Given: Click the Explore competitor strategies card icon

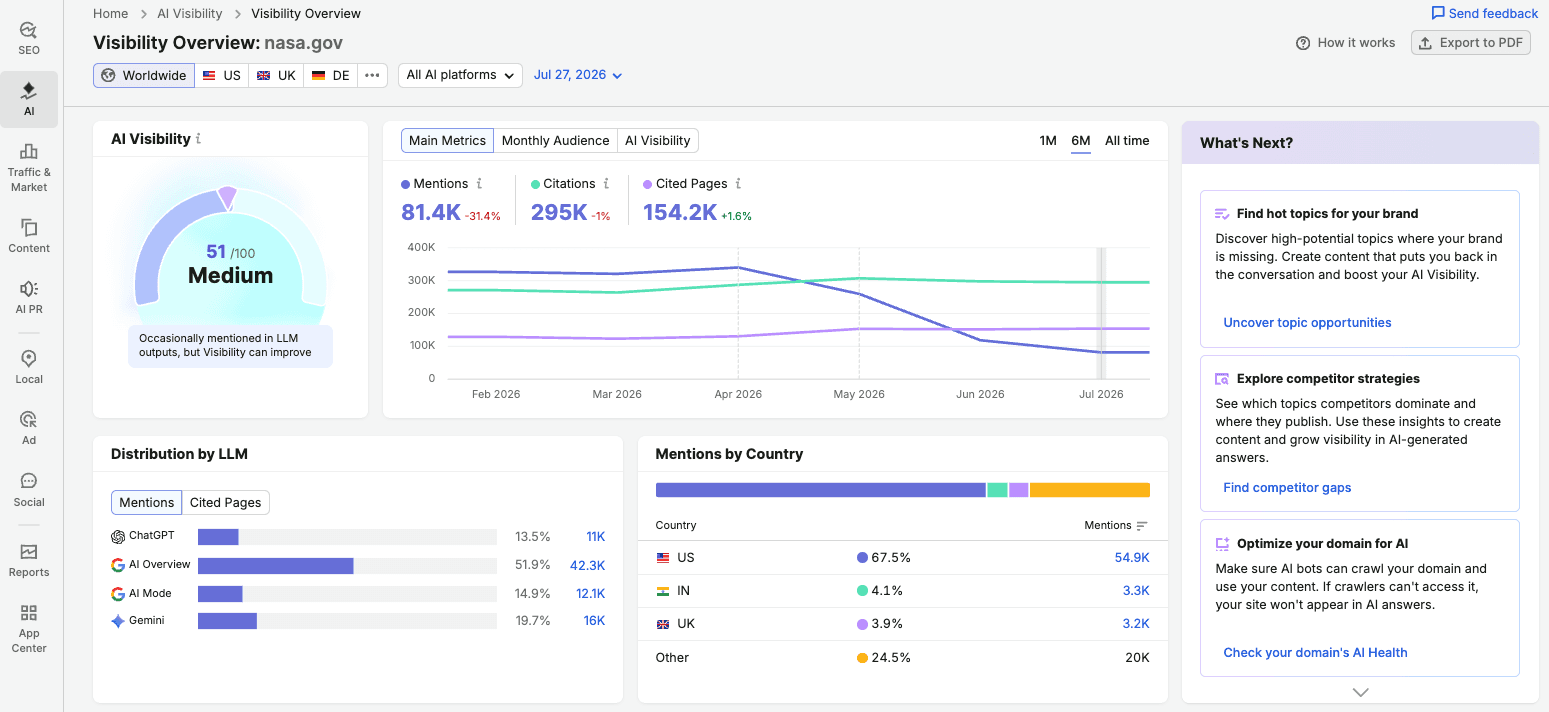Looking at the screenshot, I should click(x=1222, y=379).
